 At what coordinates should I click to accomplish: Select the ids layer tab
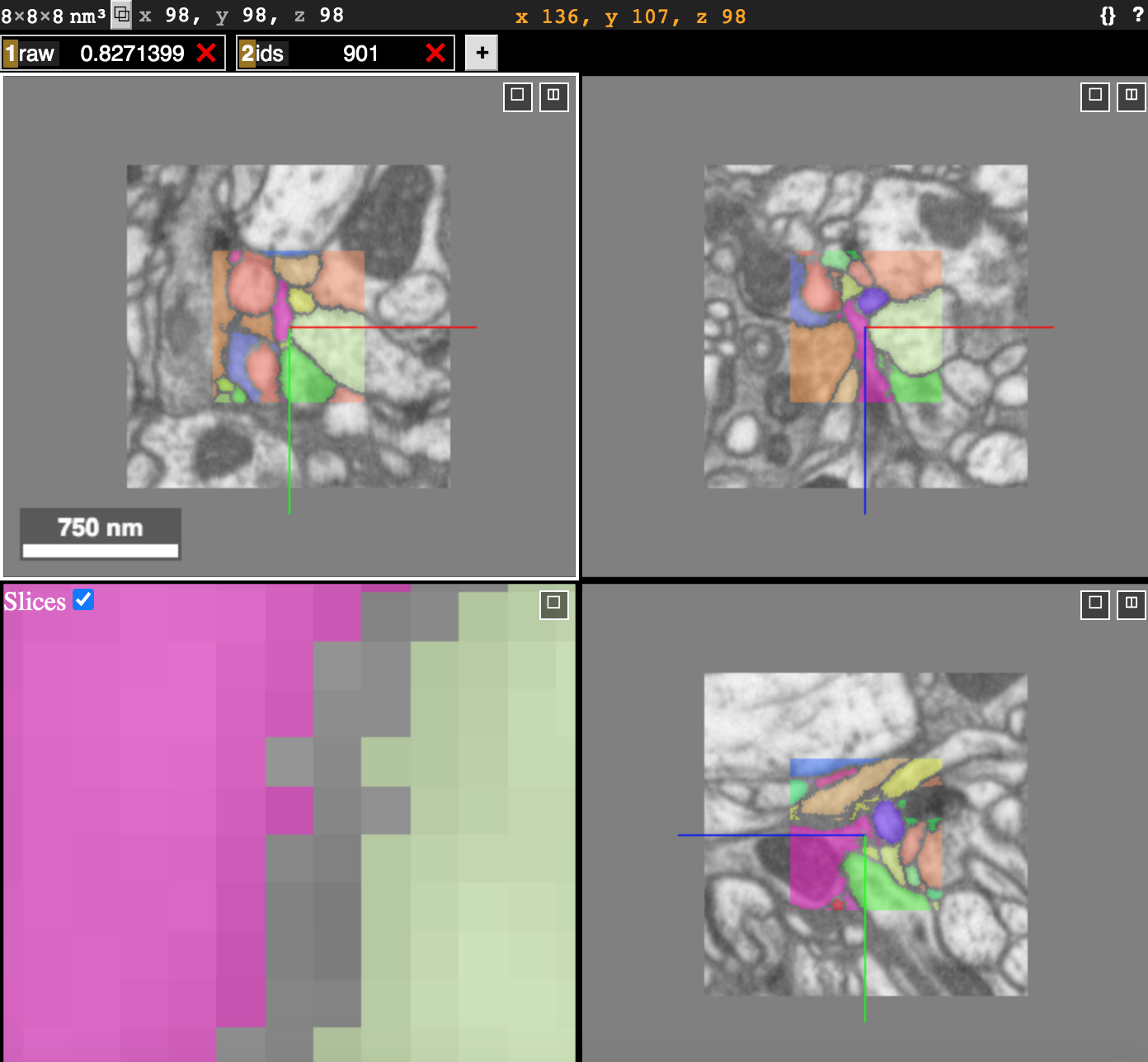click(x=246, y=53)
